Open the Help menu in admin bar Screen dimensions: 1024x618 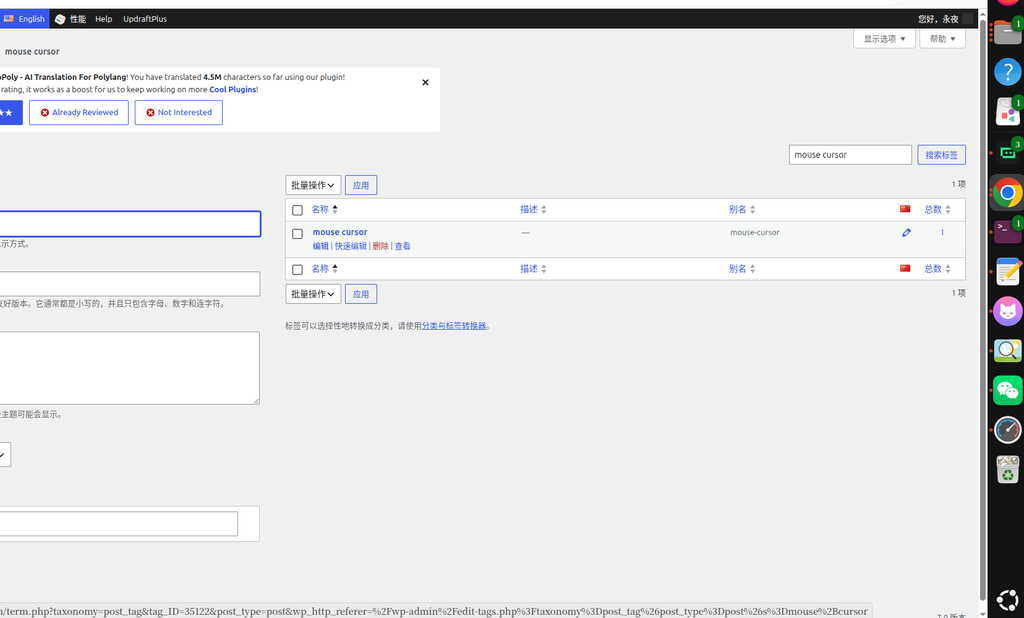(x=103, y=19)
